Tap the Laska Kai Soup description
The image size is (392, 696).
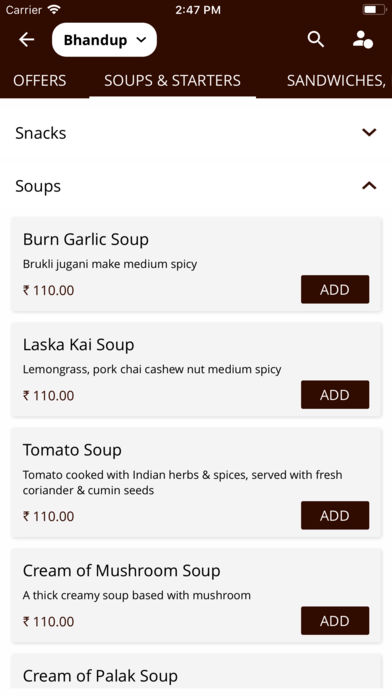tap(152, 370)
